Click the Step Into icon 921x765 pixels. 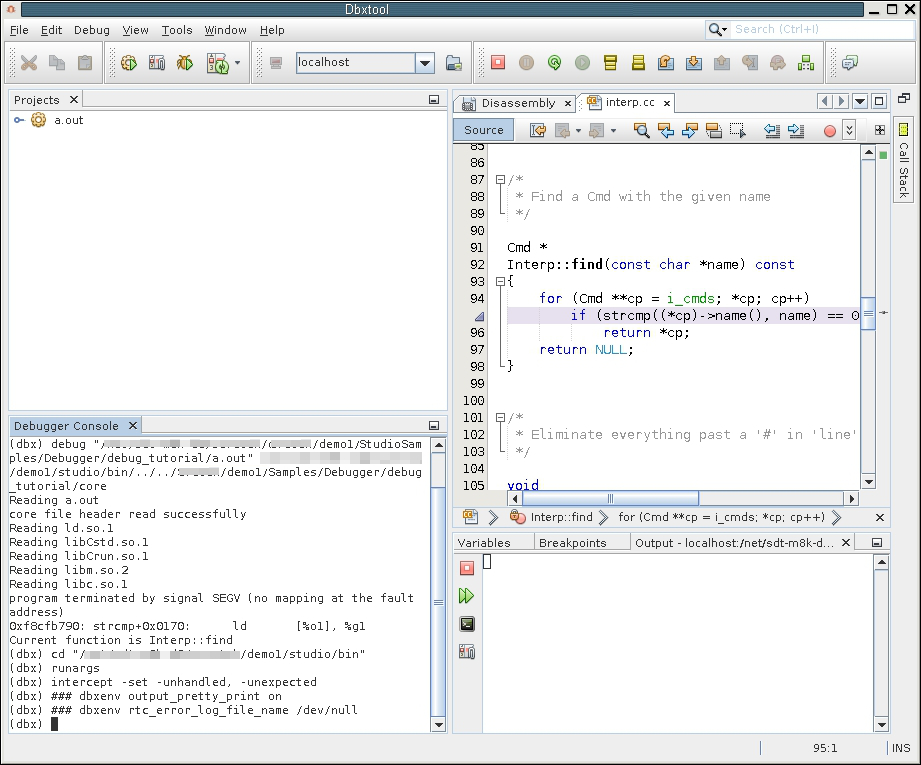click(x=694, y=62)
